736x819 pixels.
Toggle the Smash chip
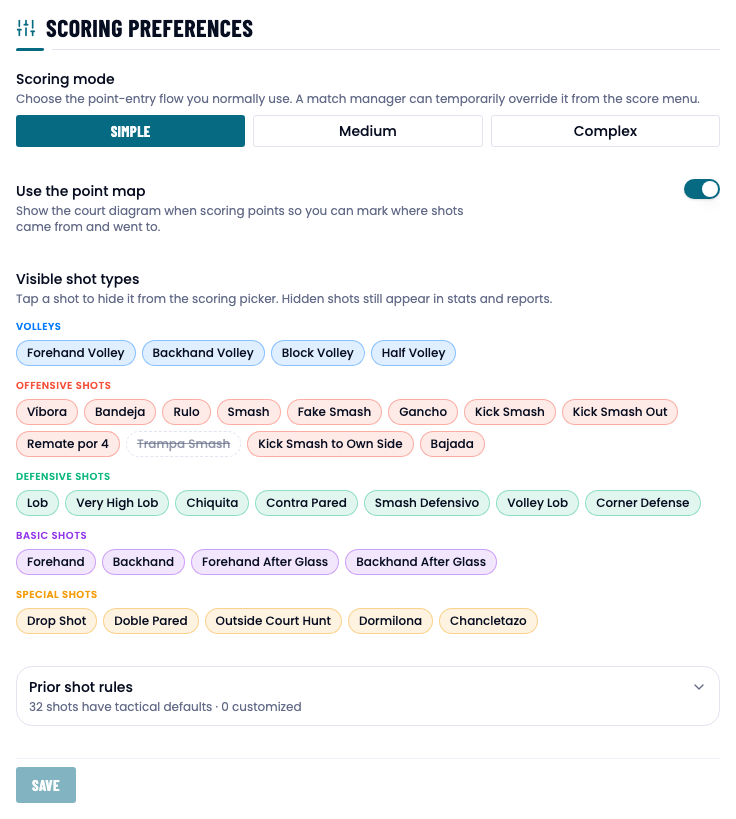[x=249, y=412]
